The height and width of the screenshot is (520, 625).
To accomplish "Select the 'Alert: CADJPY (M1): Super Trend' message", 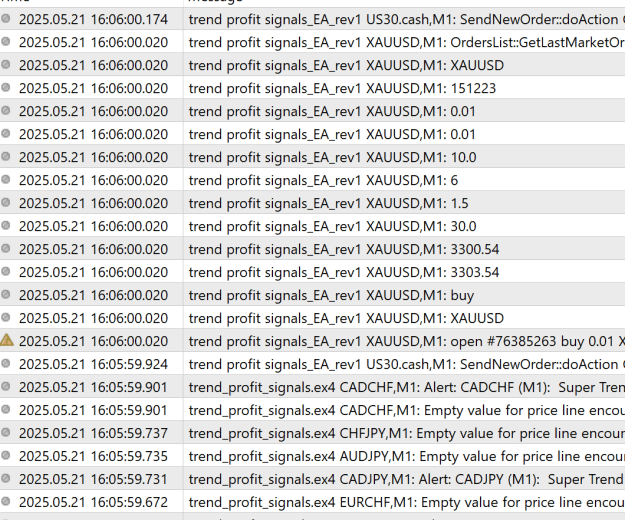I will pos(407,479).
